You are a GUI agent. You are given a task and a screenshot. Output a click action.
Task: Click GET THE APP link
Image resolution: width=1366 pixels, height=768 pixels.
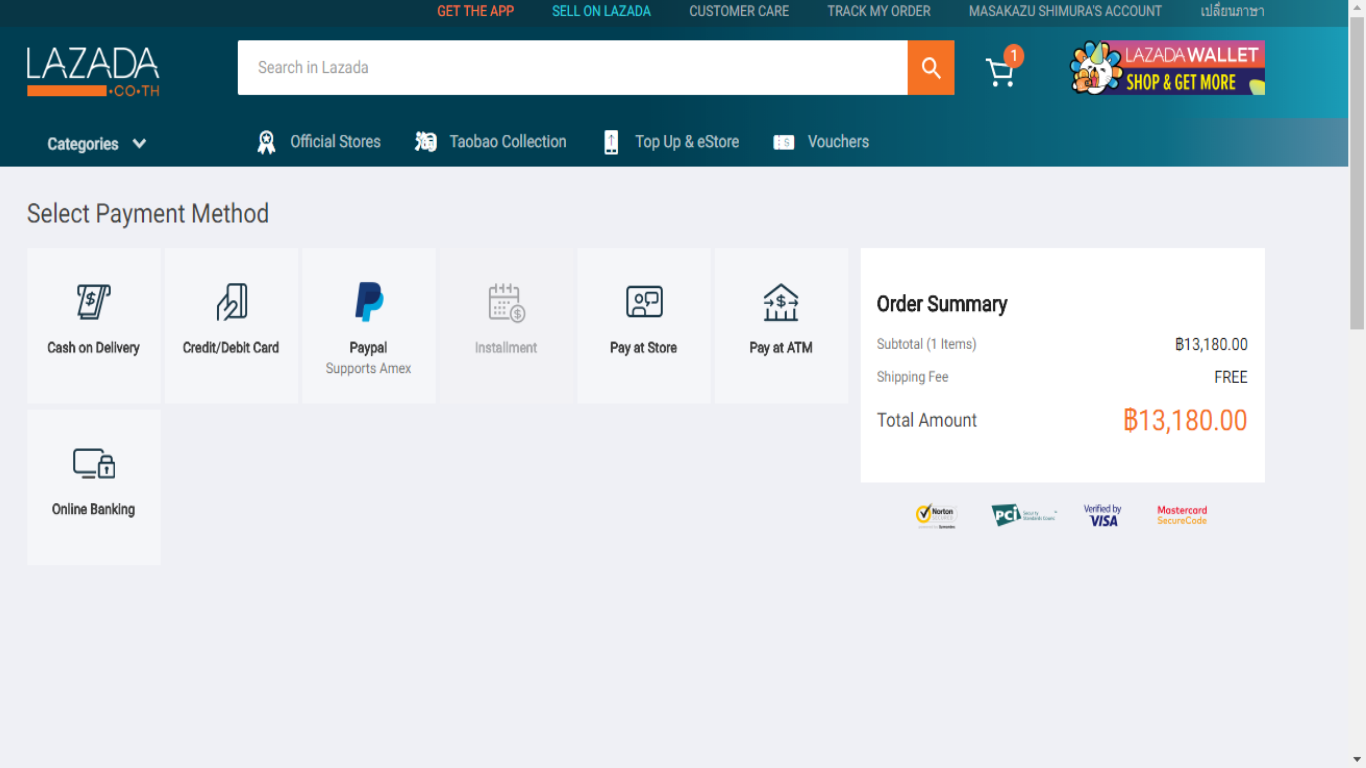tap(475, 11)
